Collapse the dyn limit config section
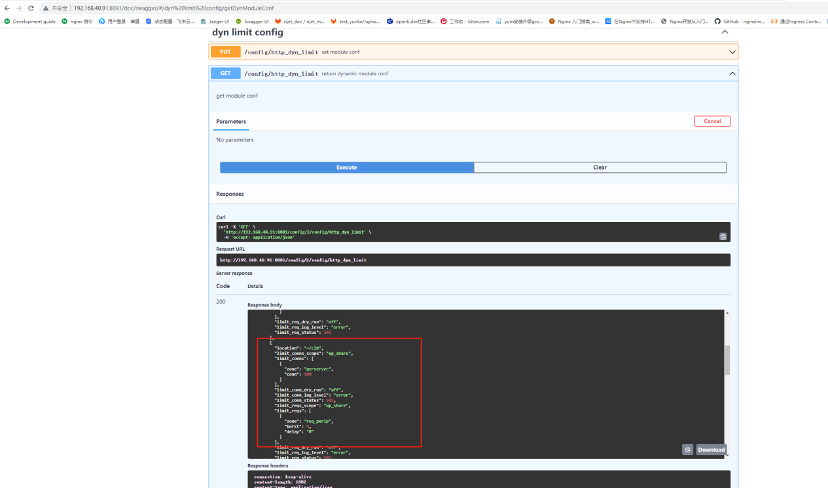 (725, 32)
